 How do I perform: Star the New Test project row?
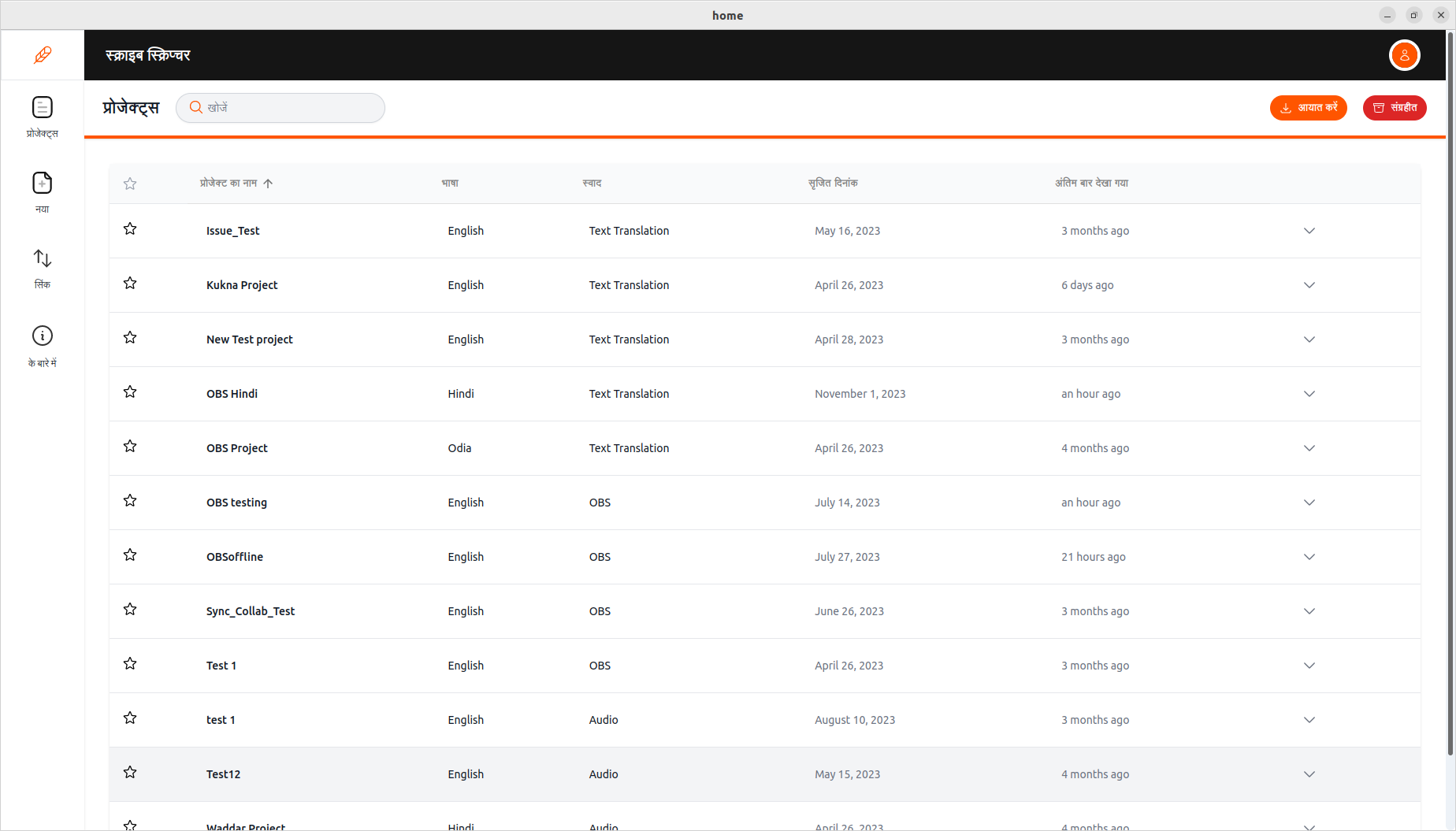pyautogui.click(x=130, y=338)
